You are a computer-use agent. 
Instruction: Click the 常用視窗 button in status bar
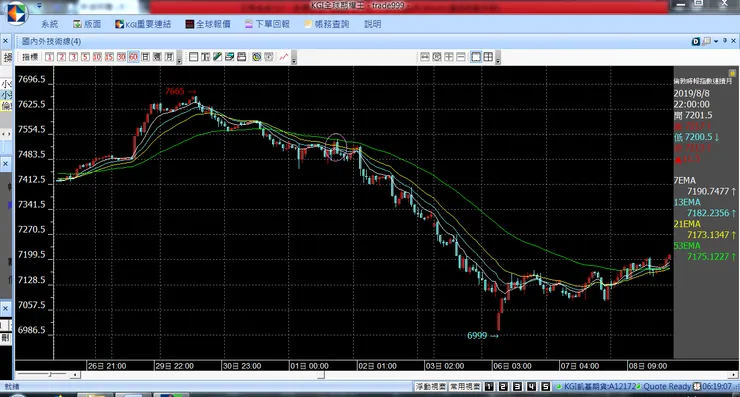(465, 387)
